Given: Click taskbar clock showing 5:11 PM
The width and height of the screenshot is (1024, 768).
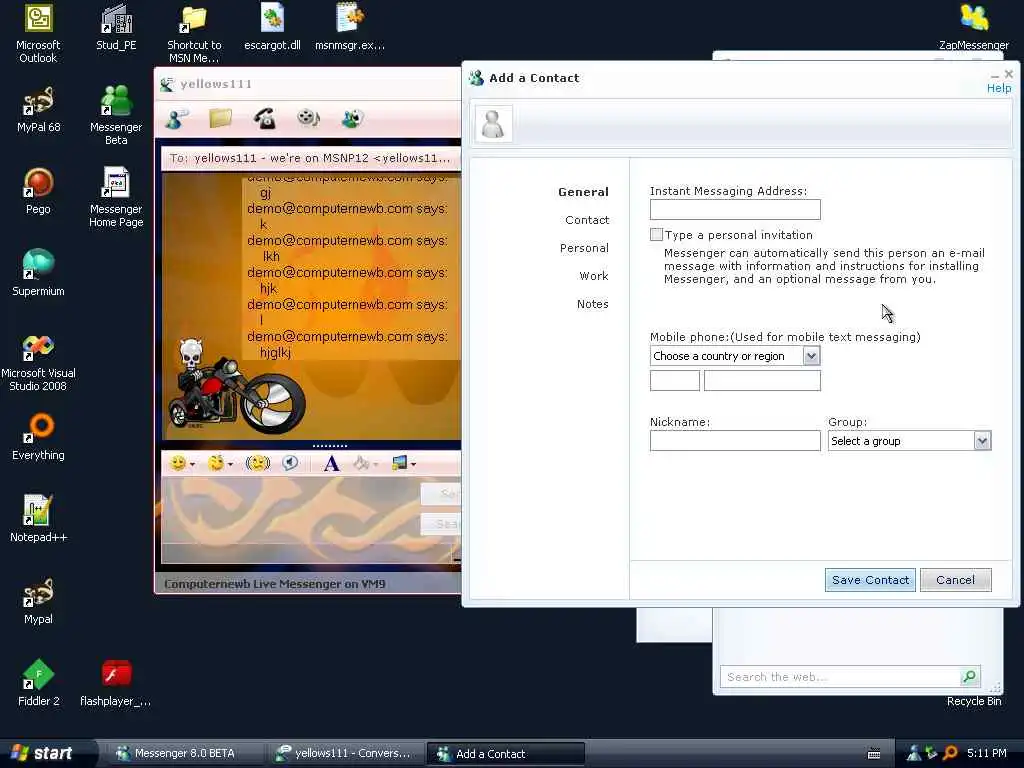Looking at the screenshot, I should [987, 753].
